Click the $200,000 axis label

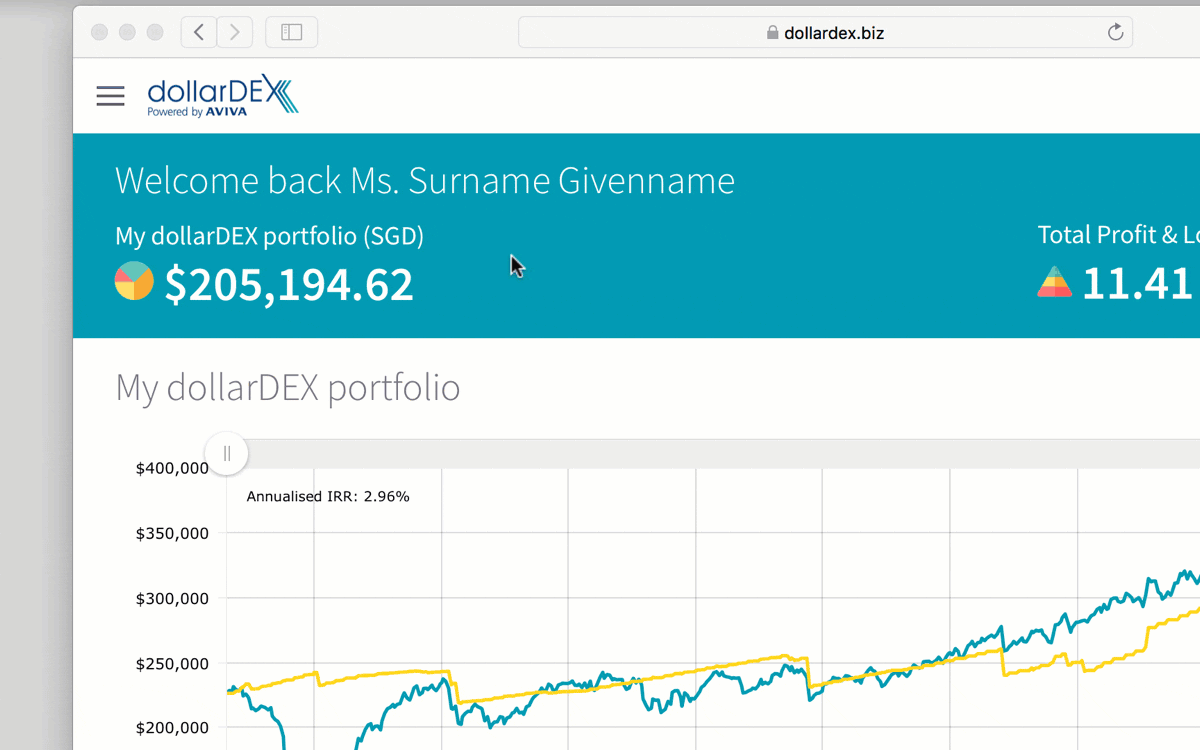coord(172,728)
